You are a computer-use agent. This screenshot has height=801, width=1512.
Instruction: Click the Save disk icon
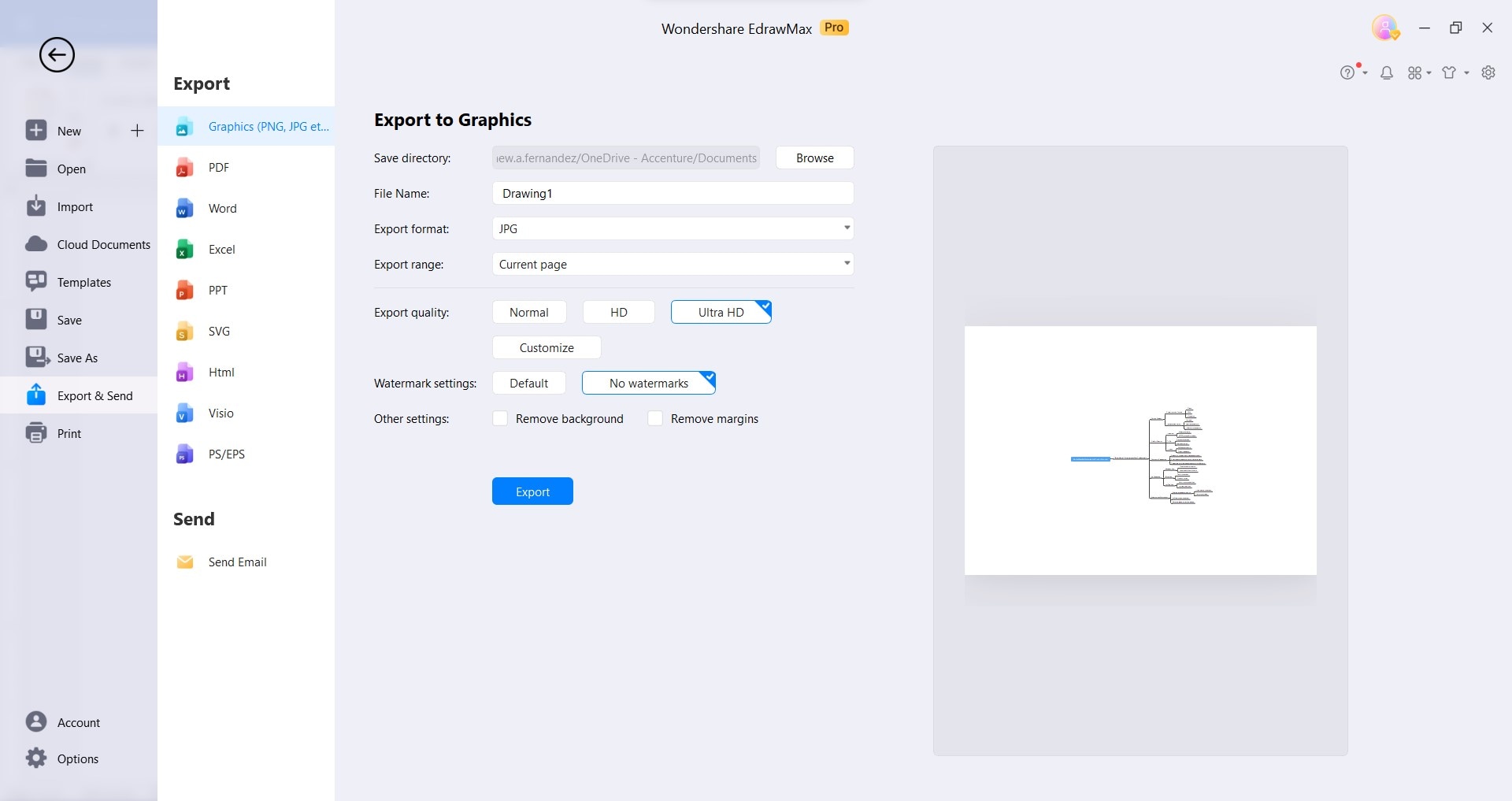click(x=36, y=320)
